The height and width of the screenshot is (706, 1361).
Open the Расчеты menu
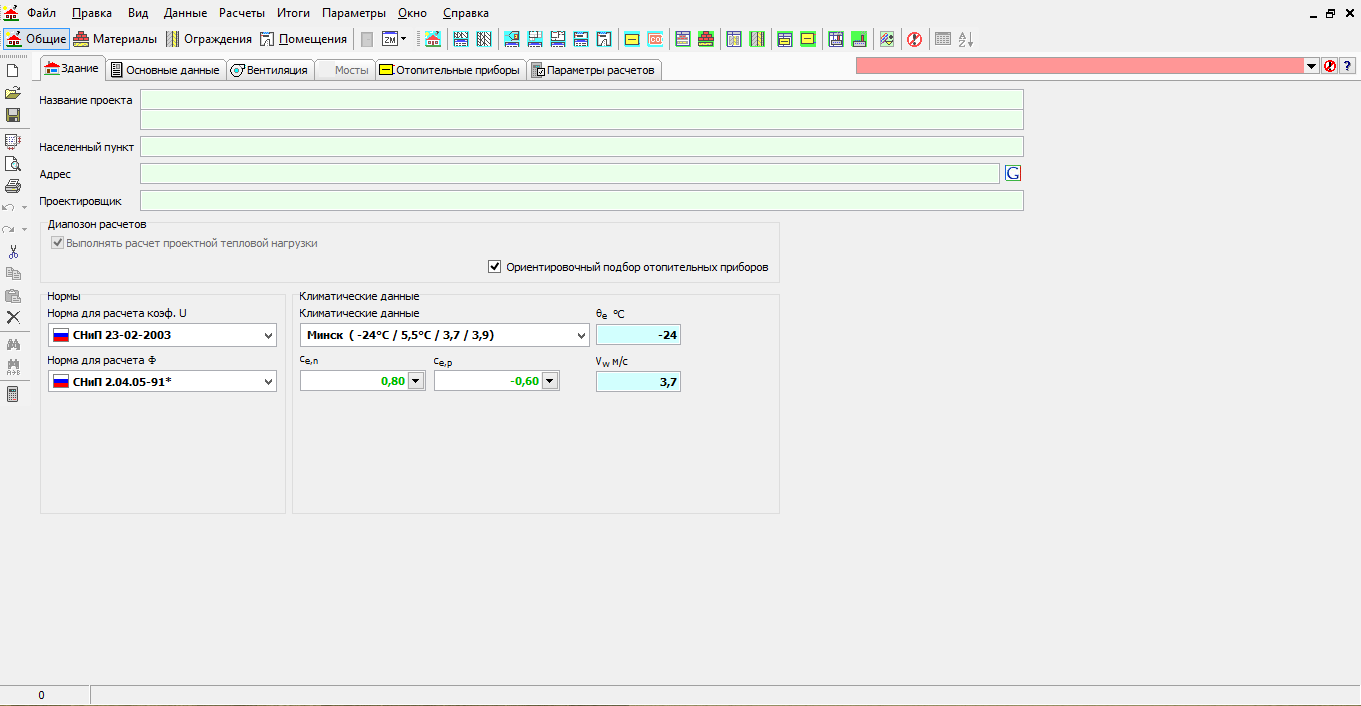click(242, 13)
